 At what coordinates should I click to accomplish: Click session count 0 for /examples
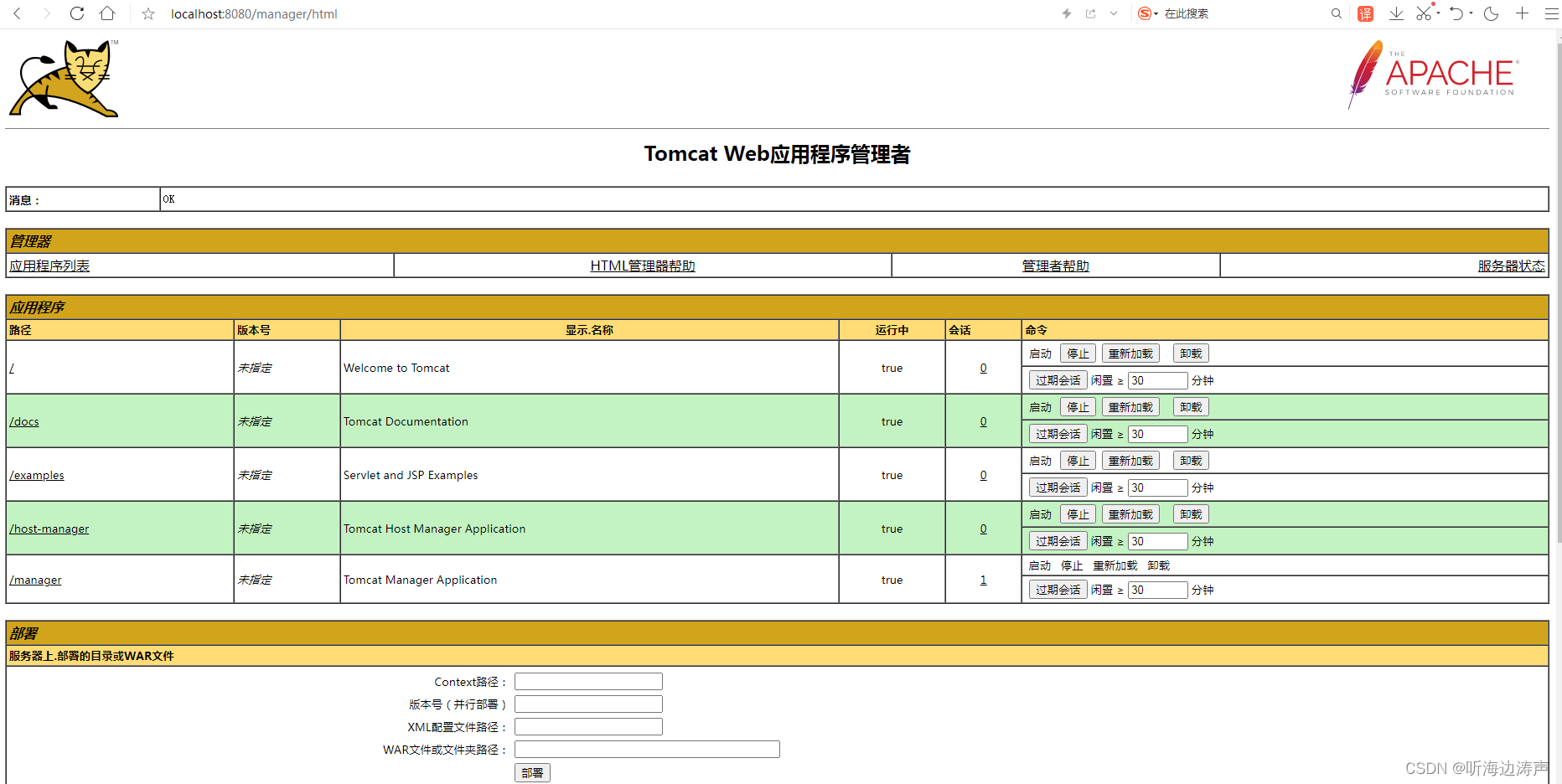click(x=983, y=475)
